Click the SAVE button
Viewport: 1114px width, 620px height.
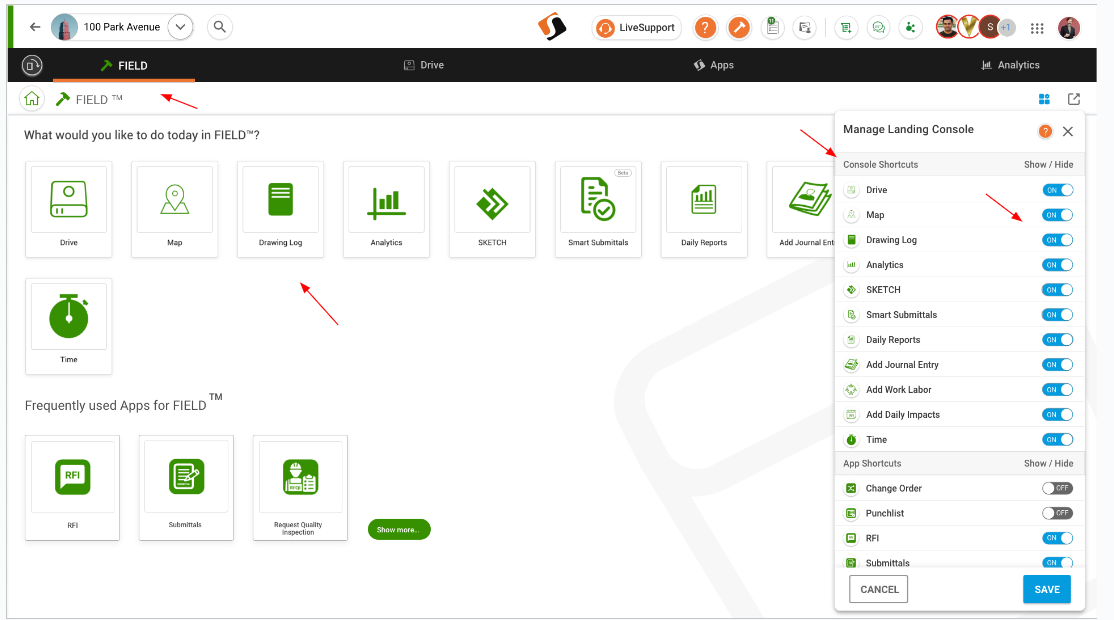[1047, 589]
